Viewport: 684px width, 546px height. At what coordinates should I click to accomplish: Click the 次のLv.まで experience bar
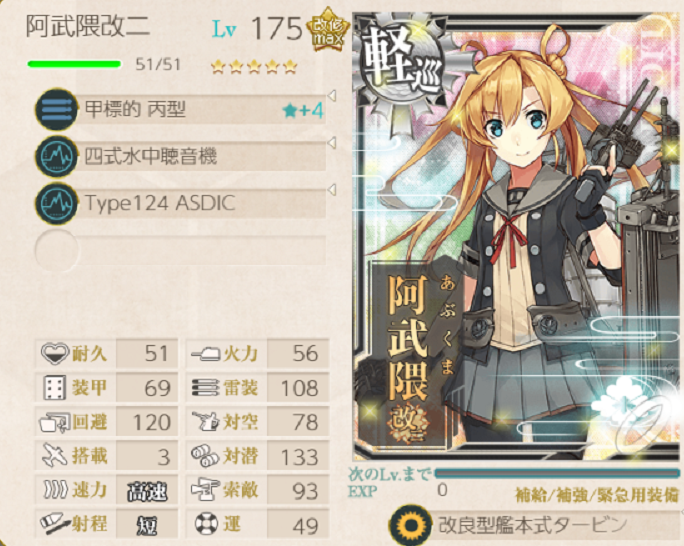click(557, 474)
